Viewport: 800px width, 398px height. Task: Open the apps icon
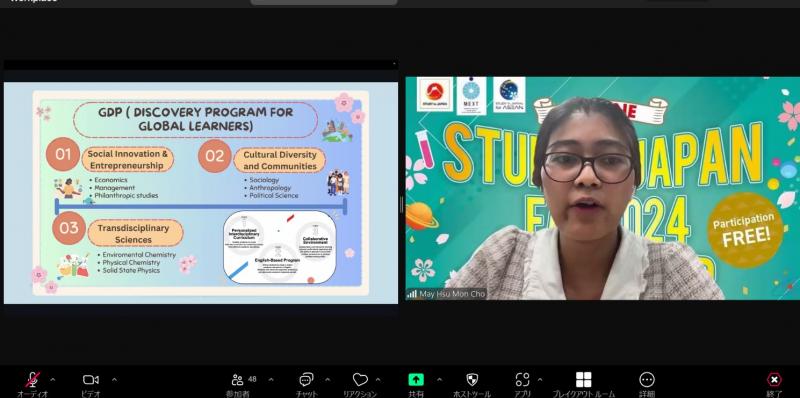tap(522, 380)
